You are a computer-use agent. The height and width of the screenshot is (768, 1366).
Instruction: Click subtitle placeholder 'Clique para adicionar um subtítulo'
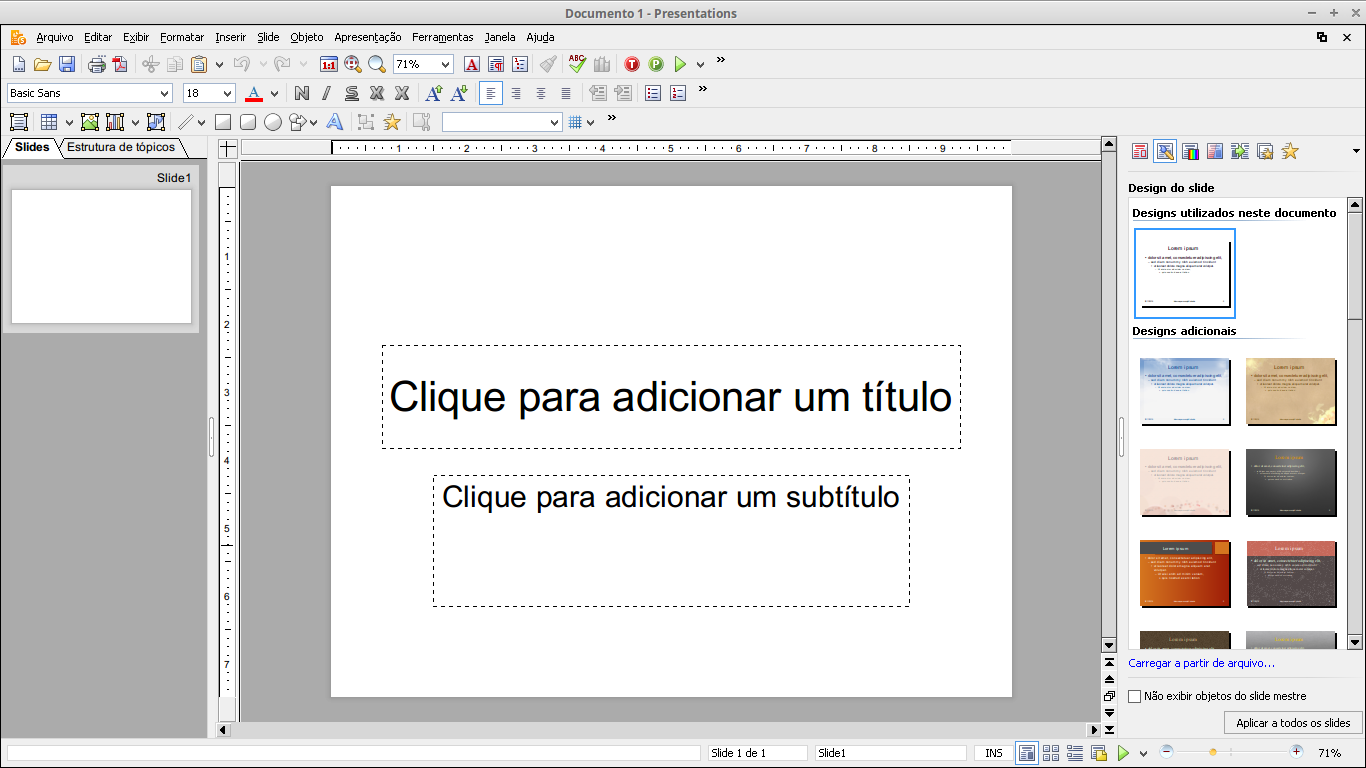coord(671,541)
